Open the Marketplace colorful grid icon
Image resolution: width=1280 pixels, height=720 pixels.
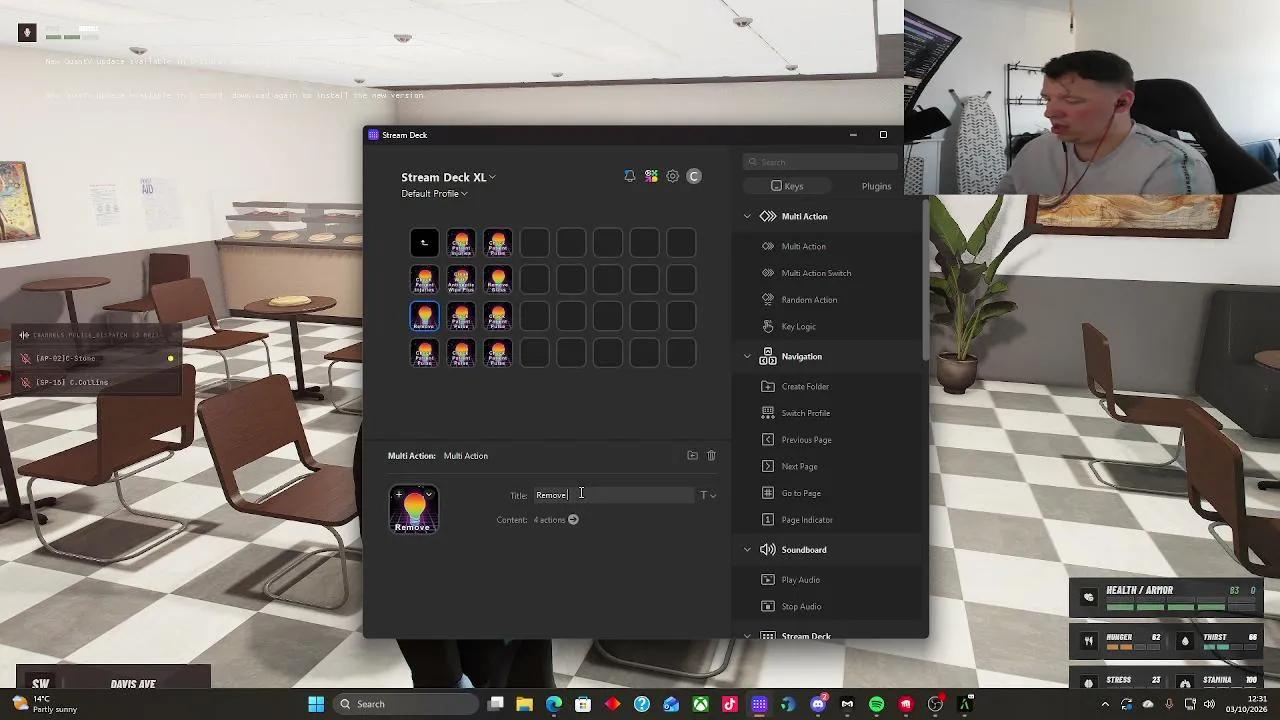pos(651,176)
